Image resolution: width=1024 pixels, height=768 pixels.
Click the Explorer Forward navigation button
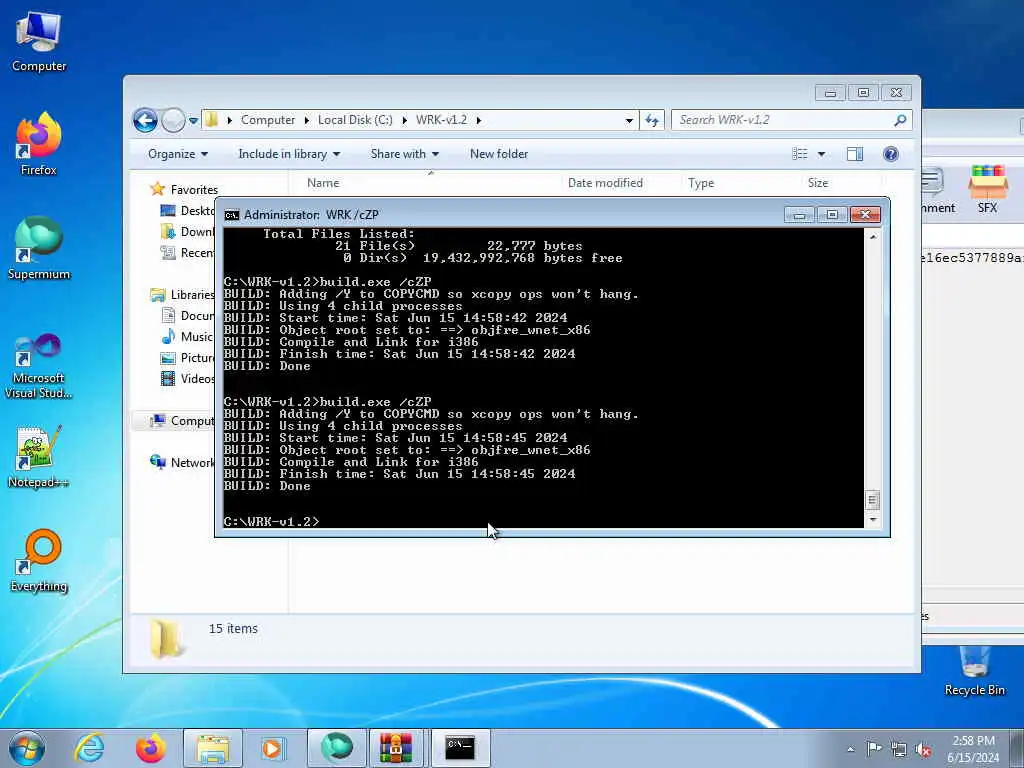(x=173, y=120)
